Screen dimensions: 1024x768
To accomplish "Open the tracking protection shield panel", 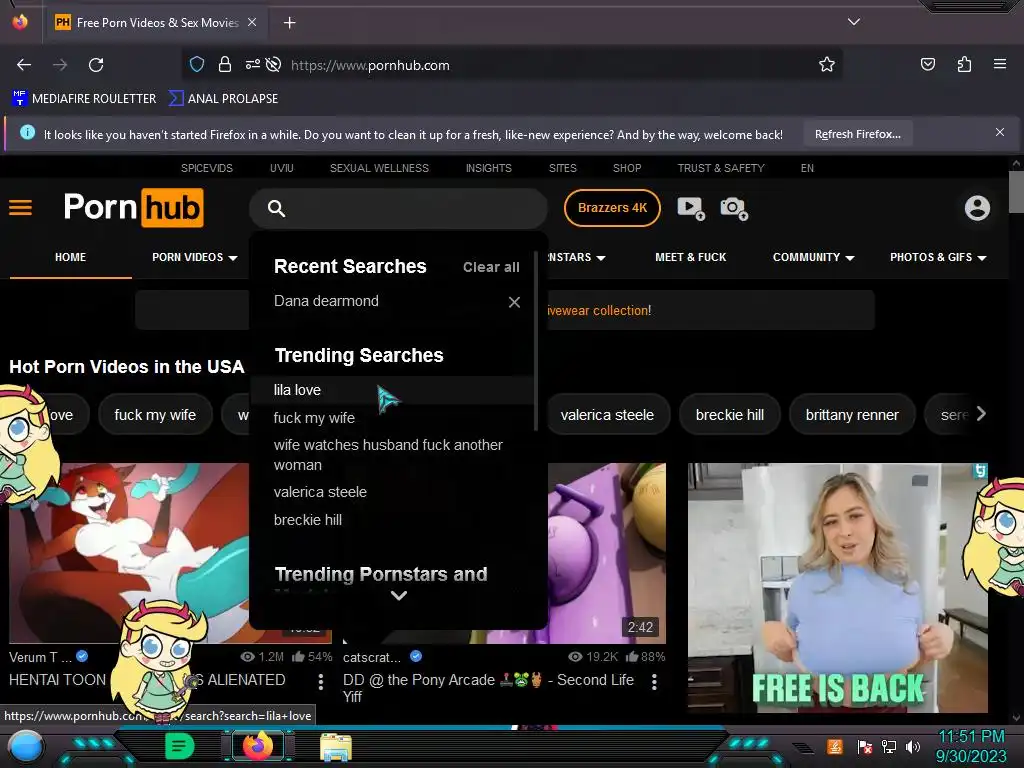I will coord(197,65).
